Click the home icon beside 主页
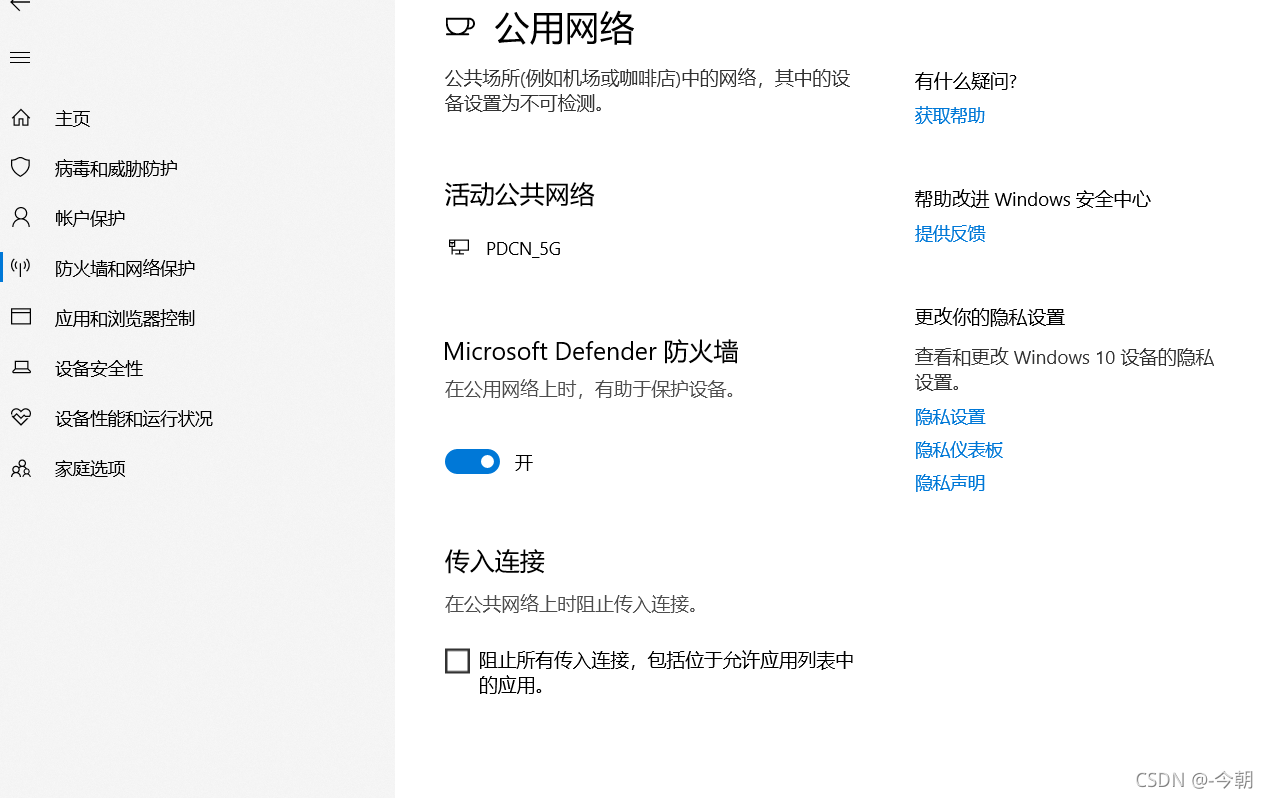The width and height of the screenshot is (1268, 798). coord(20,118)
